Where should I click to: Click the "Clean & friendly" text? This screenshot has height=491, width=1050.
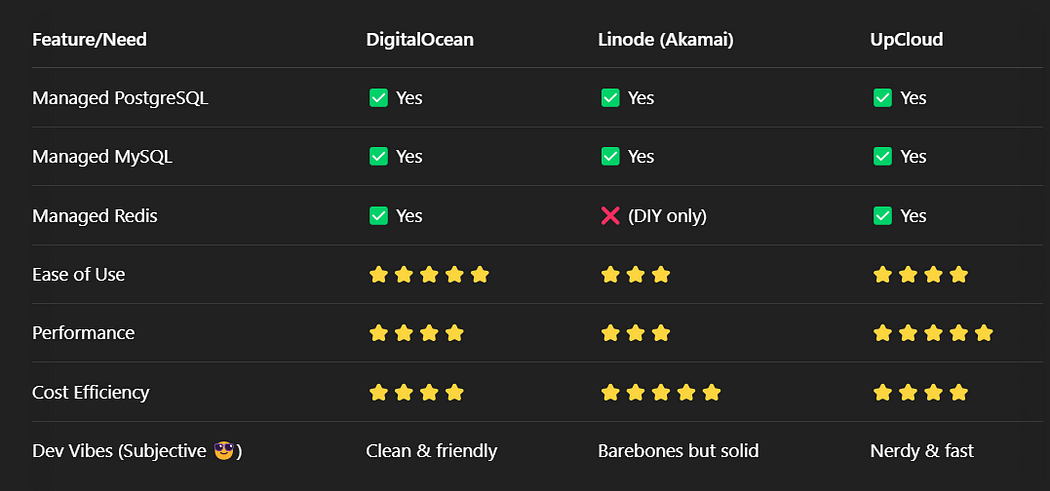point(431,451)
